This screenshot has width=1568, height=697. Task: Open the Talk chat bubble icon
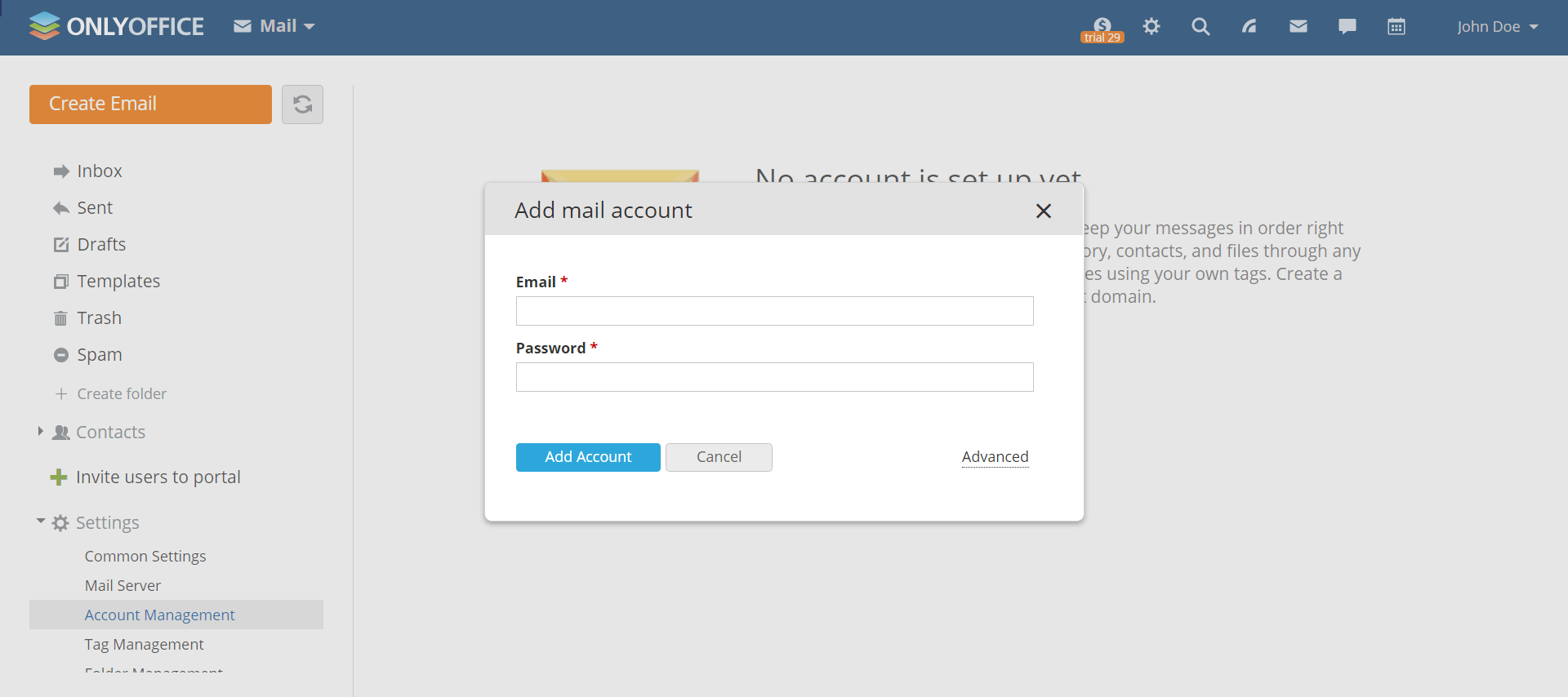click(1347, 26)
